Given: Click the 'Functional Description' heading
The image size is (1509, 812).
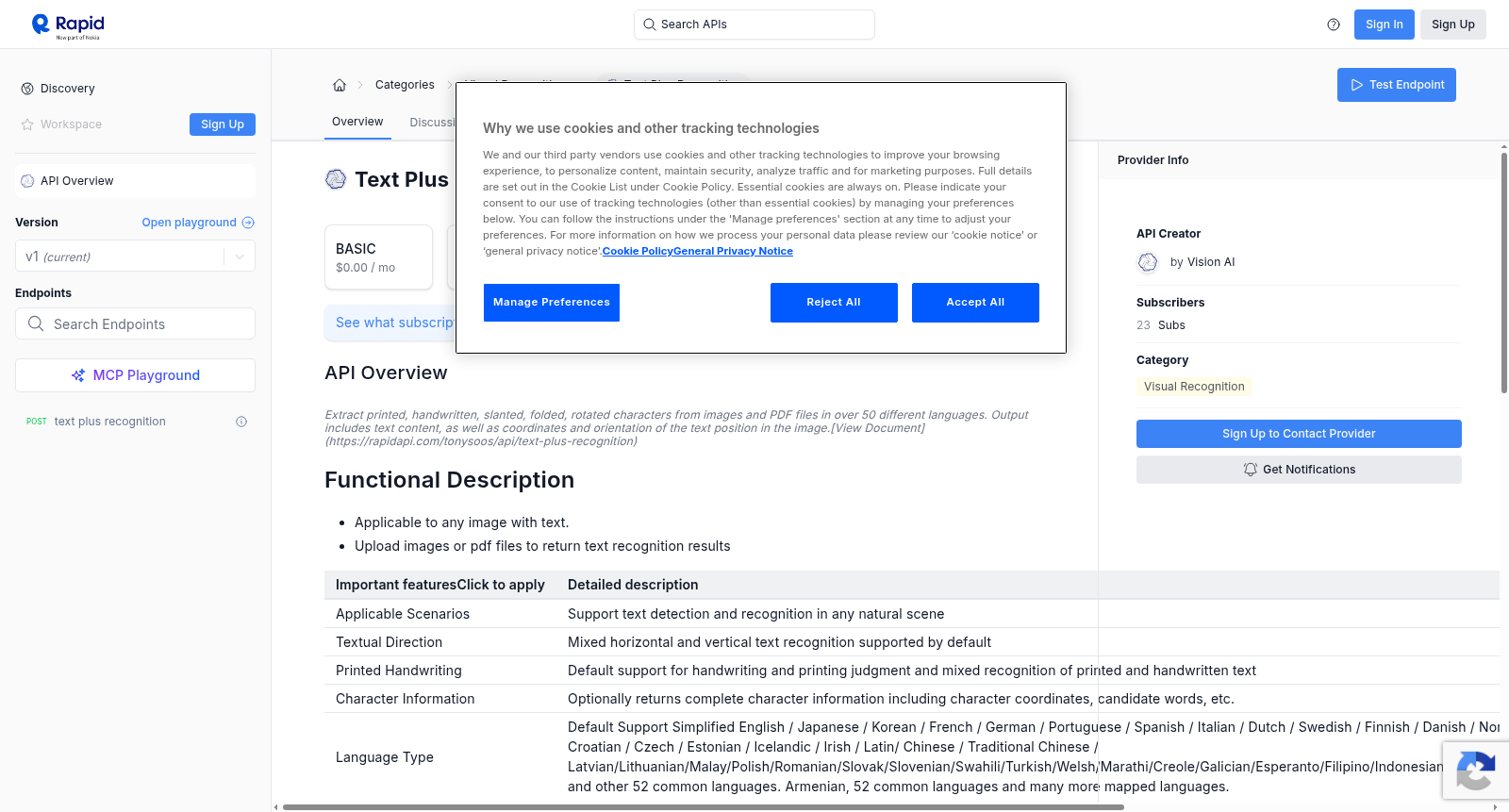Looking at the screenshot, I should pos(449,480).
